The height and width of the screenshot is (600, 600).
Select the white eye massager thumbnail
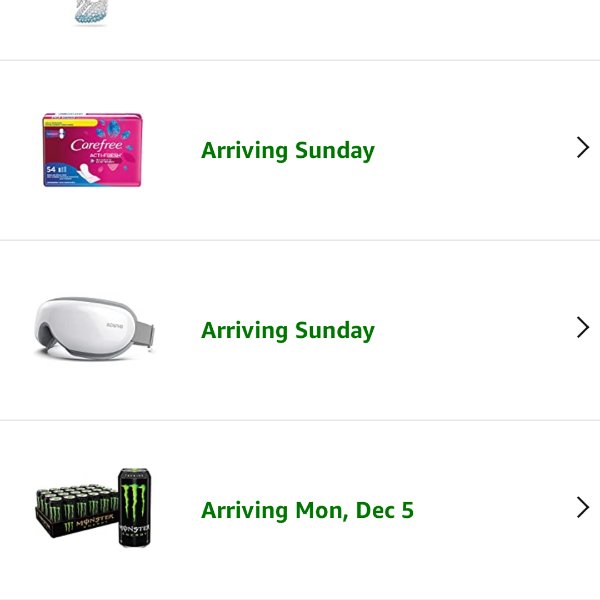coord(94,329)
